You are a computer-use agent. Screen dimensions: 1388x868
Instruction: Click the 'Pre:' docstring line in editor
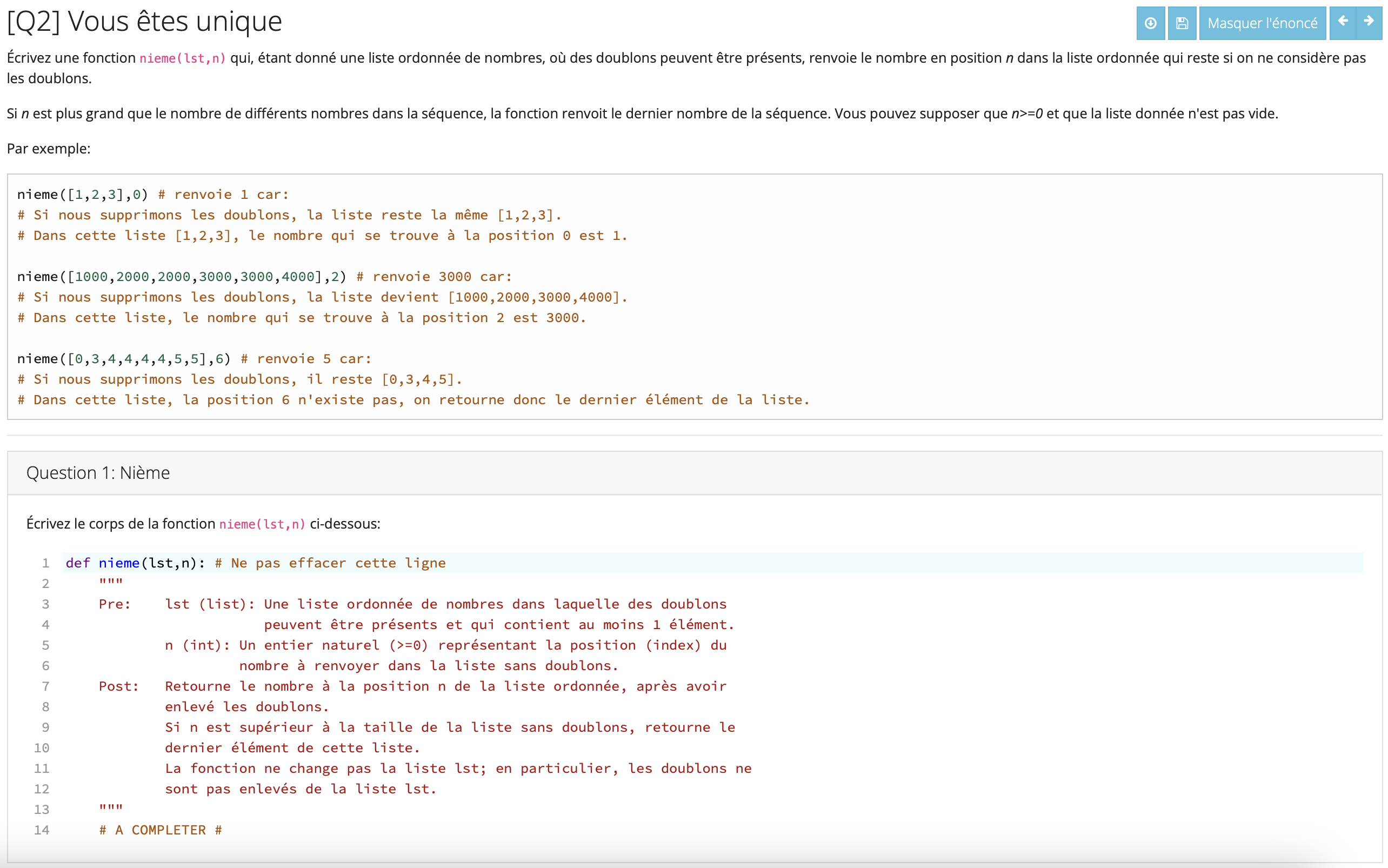[412, 604]
